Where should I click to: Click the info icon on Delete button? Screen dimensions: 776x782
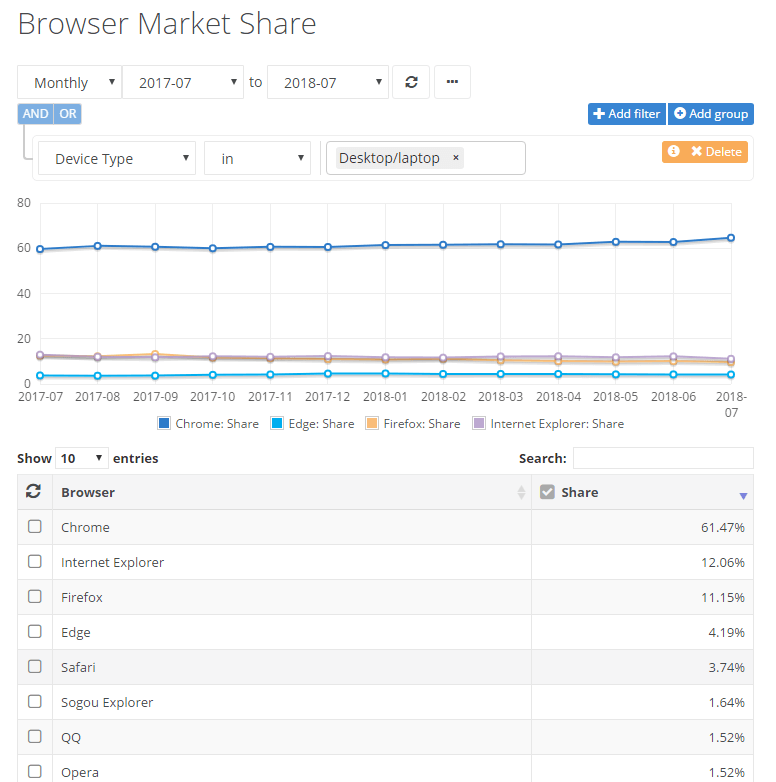[x=674, y=152]
